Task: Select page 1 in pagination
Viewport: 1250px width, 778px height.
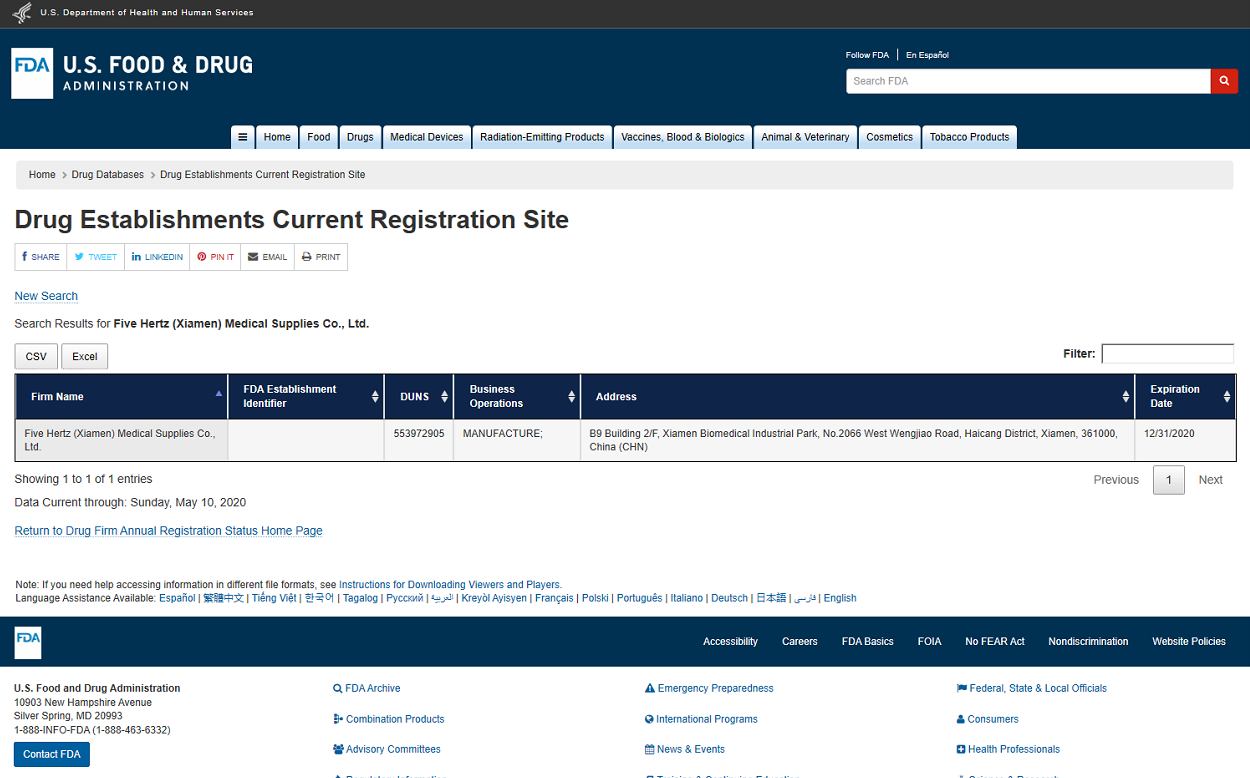Action: point(1168,480)
